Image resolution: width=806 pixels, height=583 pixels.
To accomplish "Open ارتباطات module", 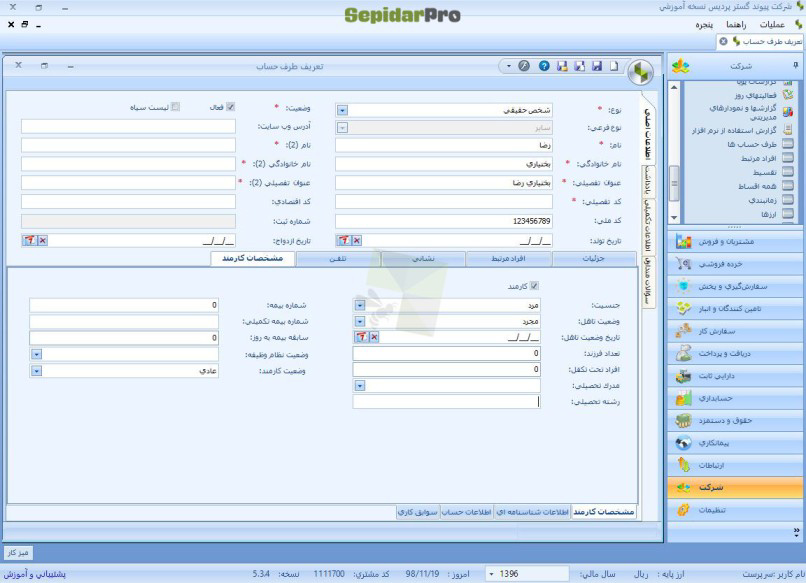I will tap(735, 465).
